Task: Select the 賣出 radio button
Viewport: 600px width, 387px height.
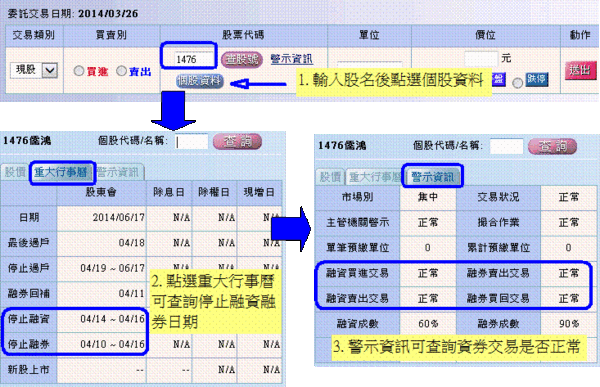Action: [121, 71]
